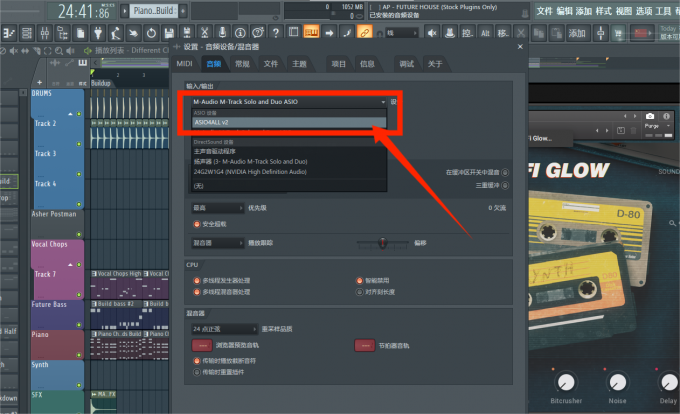
Task: Adjust the 偏移 offset slider
Action: pos(382,244)
